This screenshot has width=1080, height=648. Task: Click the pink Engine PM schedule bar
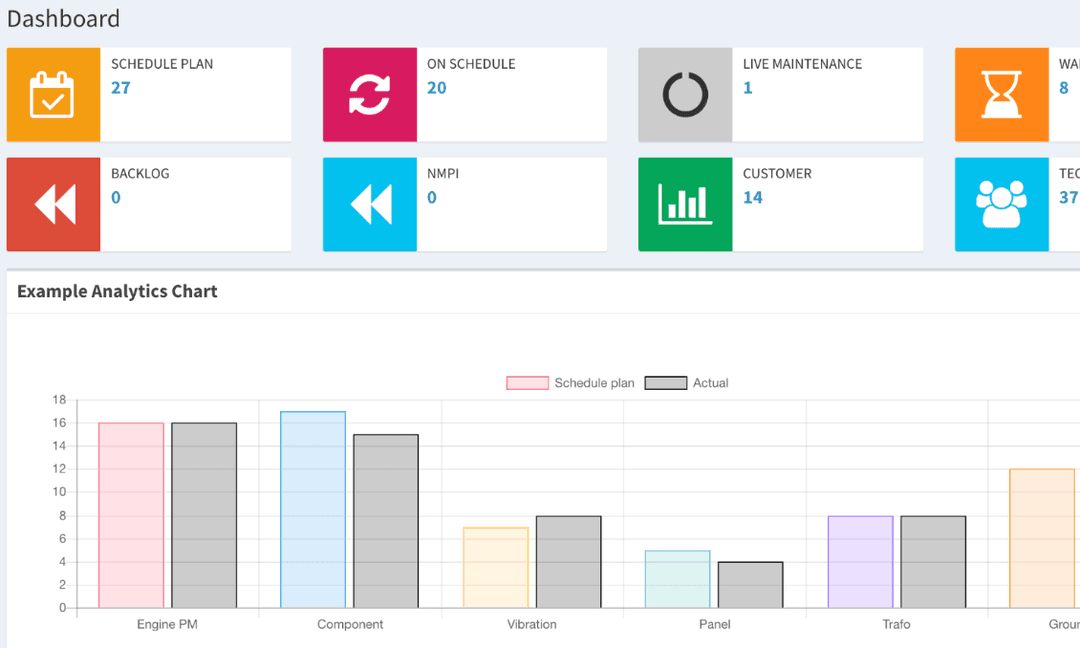[x=131, y=515]
